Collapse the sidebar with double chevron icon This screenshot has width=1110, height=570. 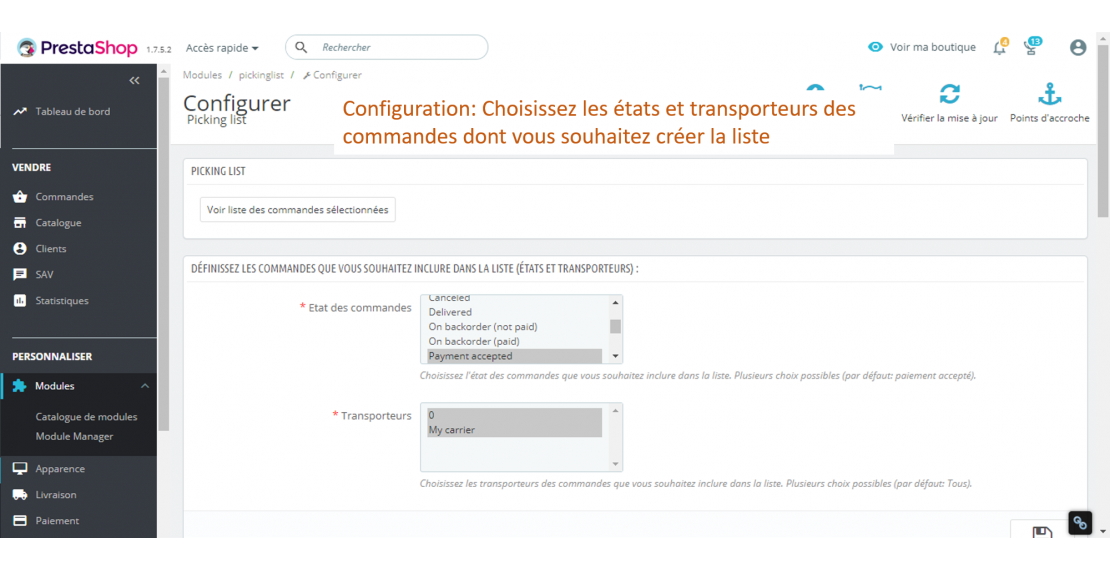pos(135,80)
